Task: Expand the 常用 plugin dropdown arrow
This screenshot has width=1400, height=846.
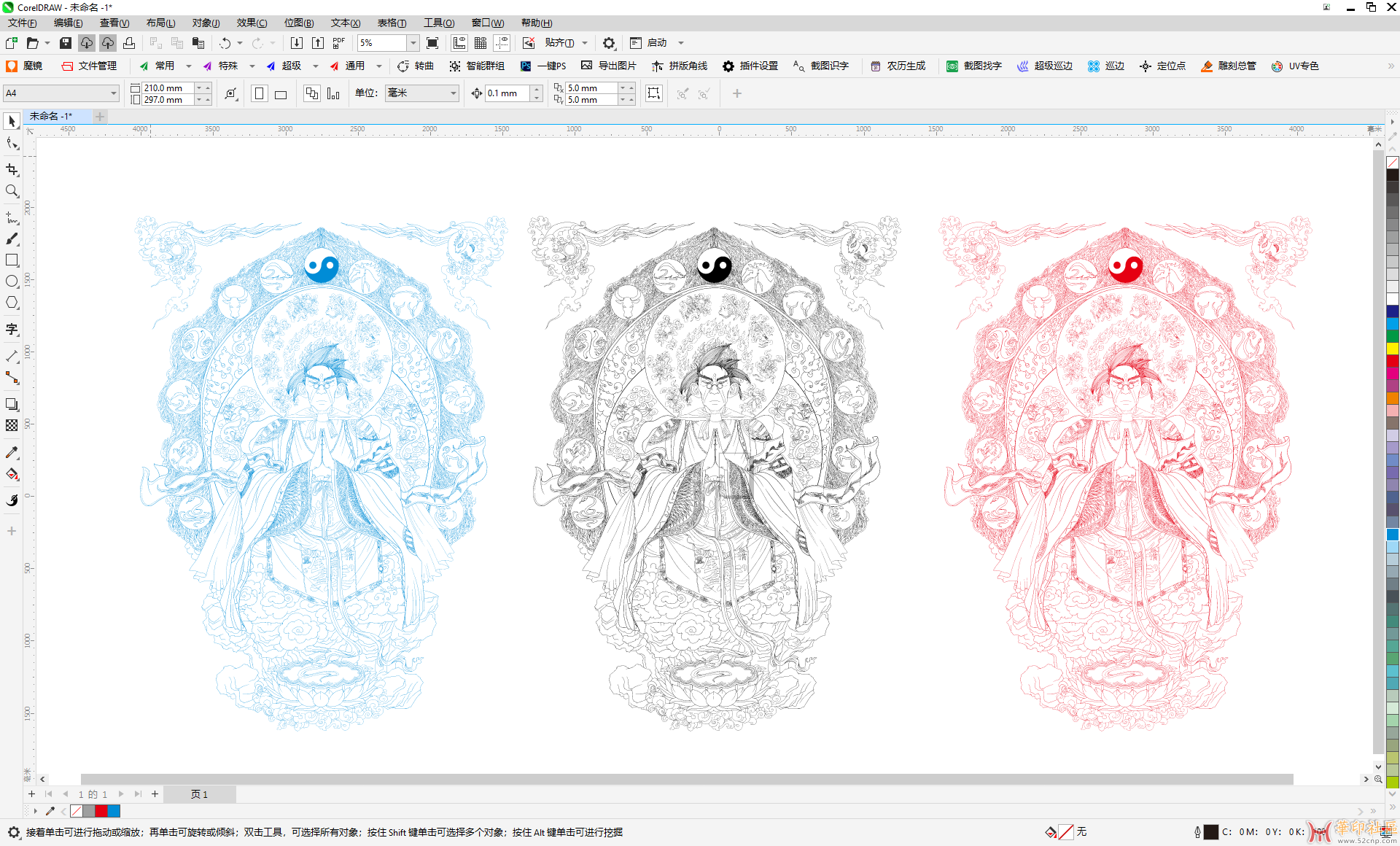Action: click(x=189, y=66)
